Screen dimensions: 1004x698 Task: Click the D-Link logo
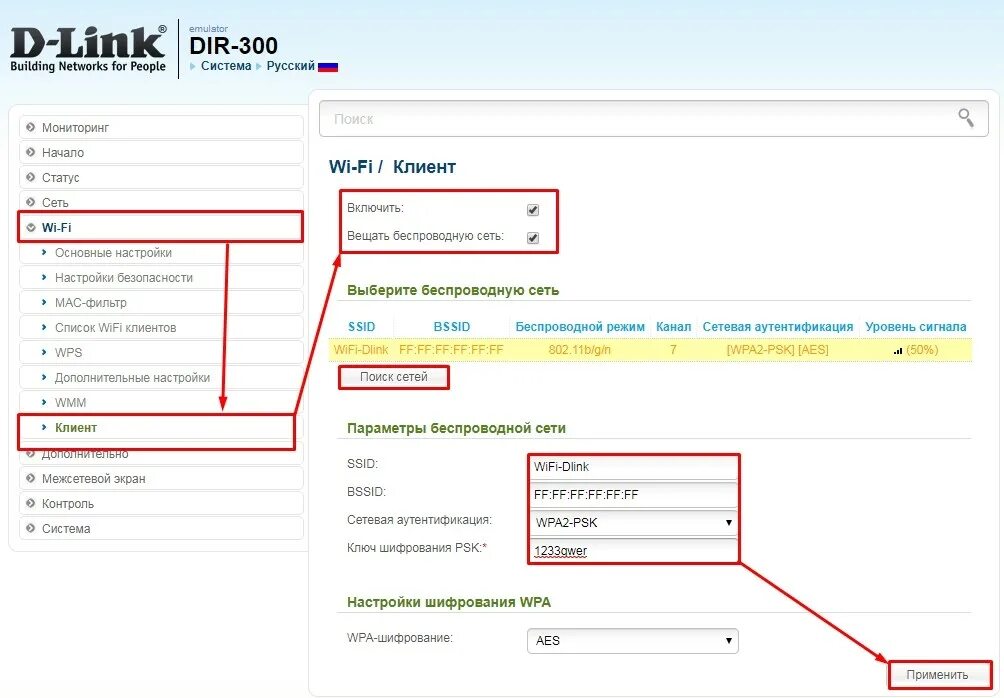click(88, 49)
